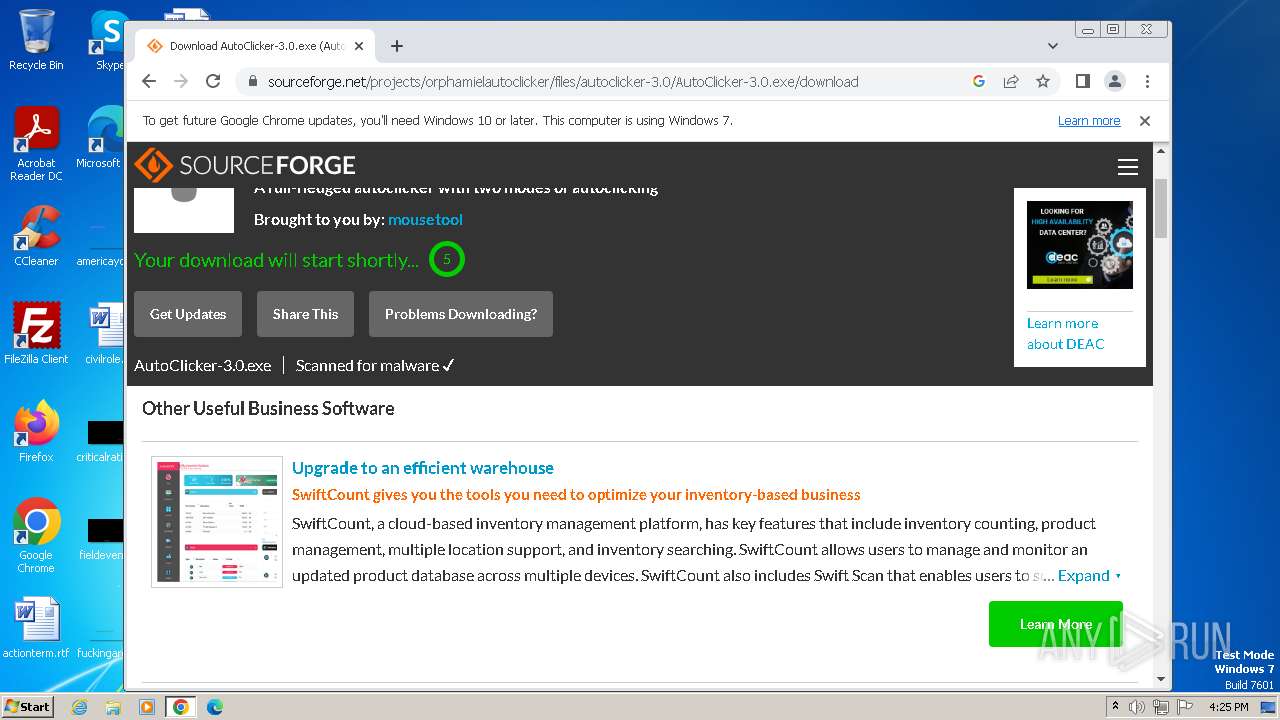Open Chrome's three-dot menu
Screen dimensions: 1280x720
[x=1147, y=81]
